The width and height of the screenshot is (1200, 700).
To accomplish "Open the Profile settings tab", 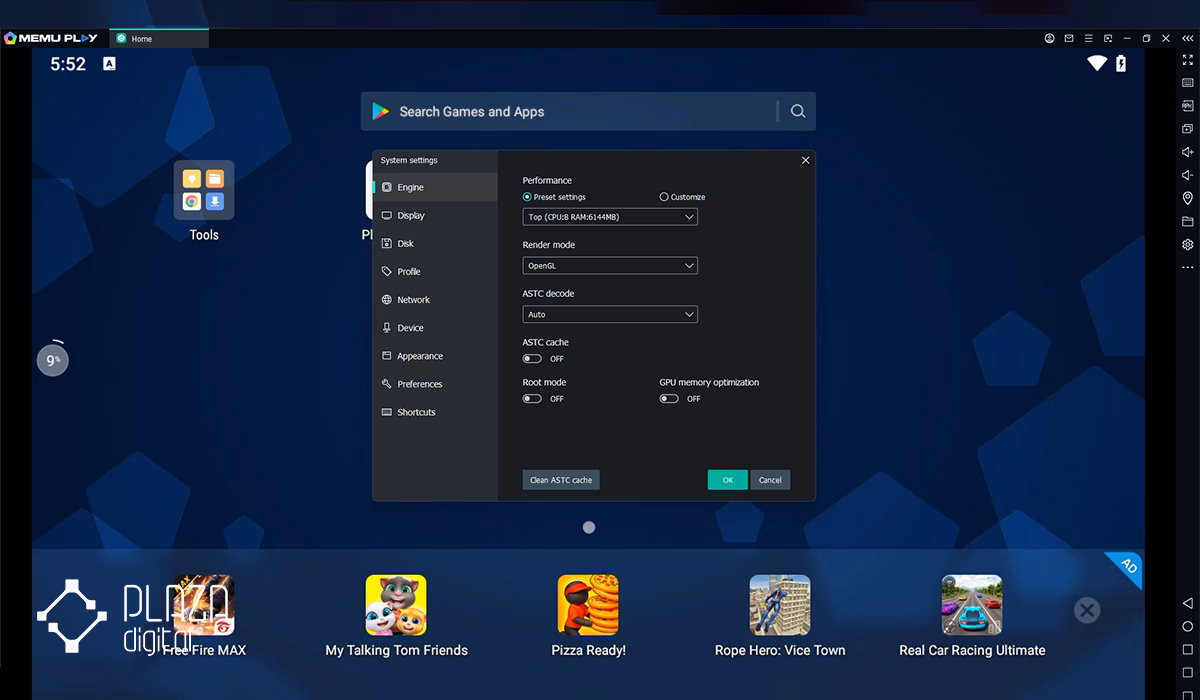I will tap(435, 271).
